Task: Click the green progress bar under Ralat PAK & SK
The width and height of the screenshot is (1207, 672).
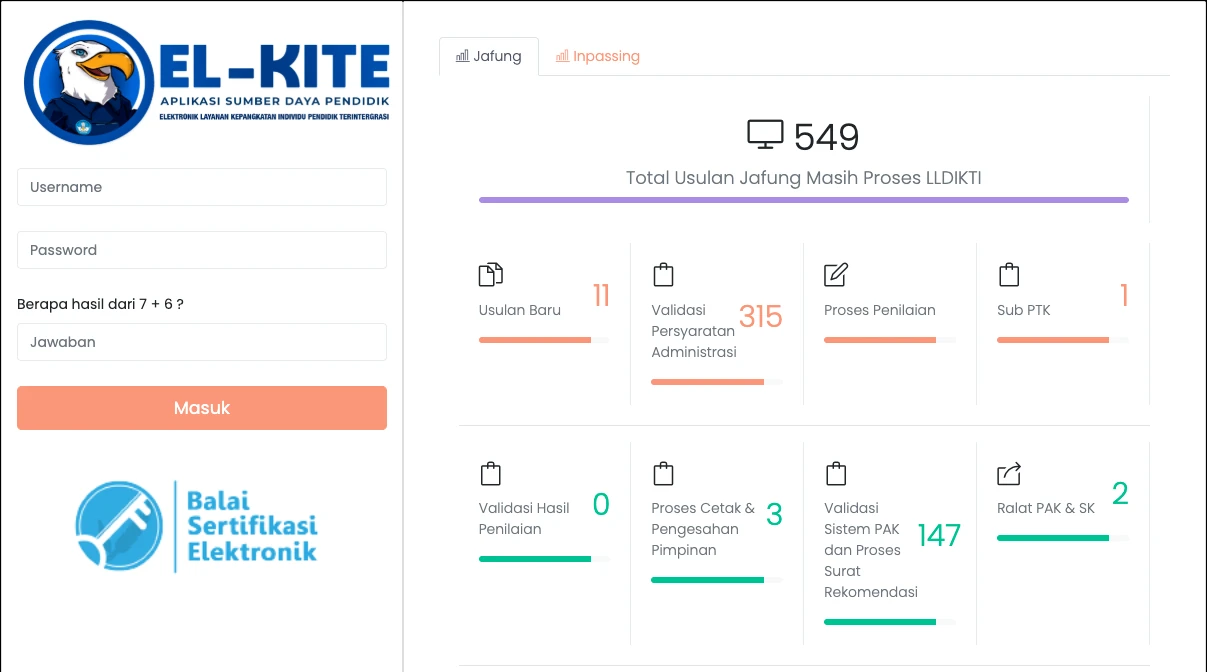Action: (1053, 538)
